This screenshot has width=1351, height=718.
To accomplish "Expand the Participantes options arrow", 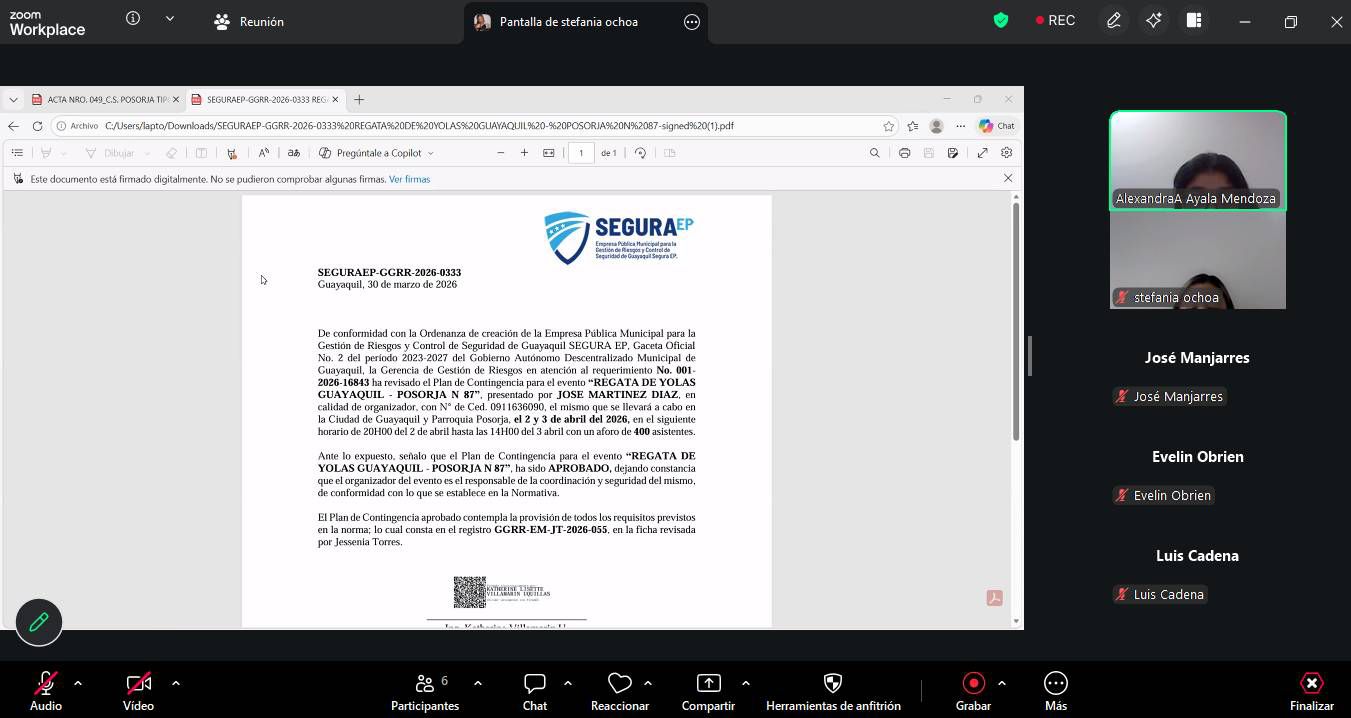I will [x=478, y=683].
